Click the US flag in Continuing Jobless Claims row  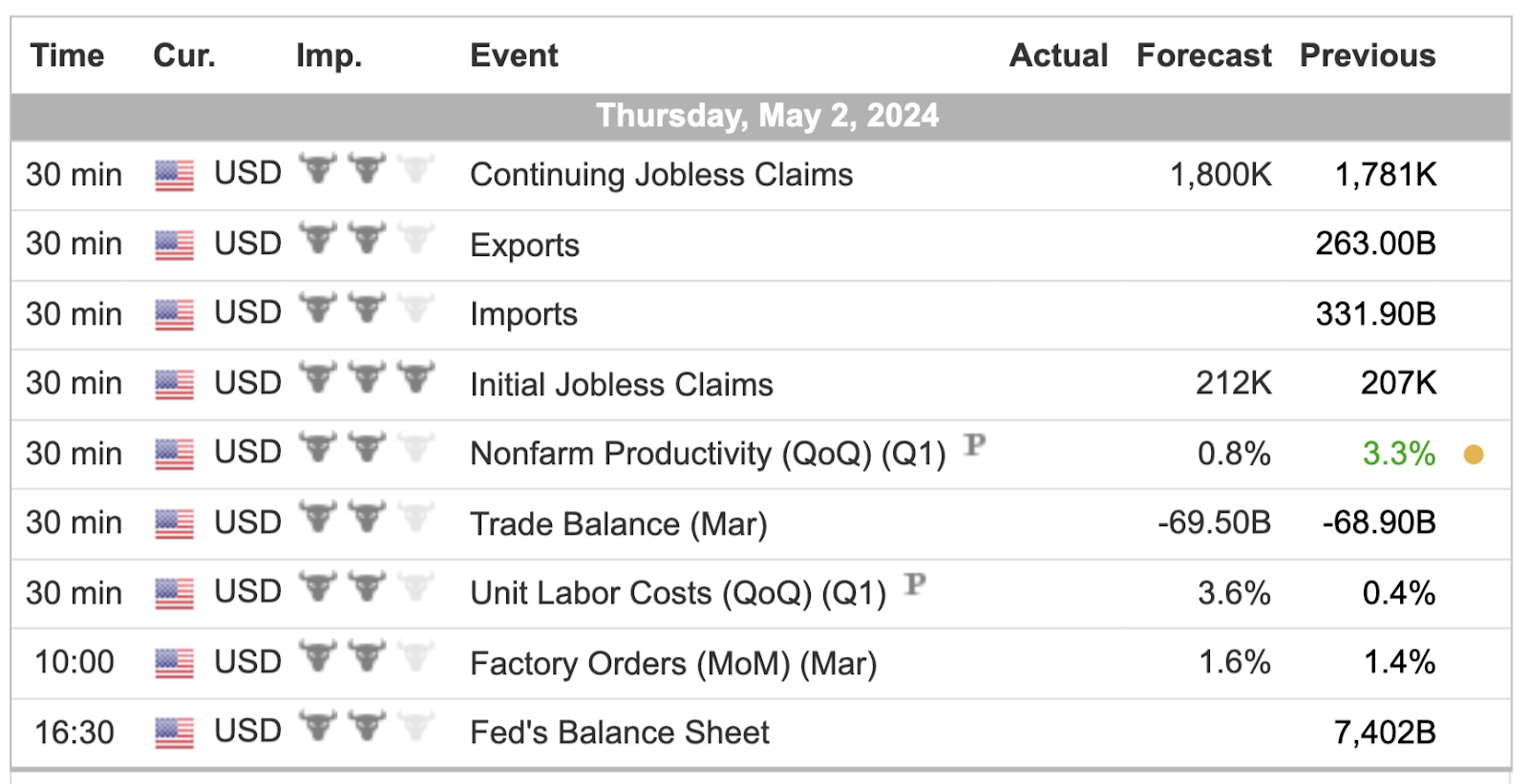(x=174, y=176)
